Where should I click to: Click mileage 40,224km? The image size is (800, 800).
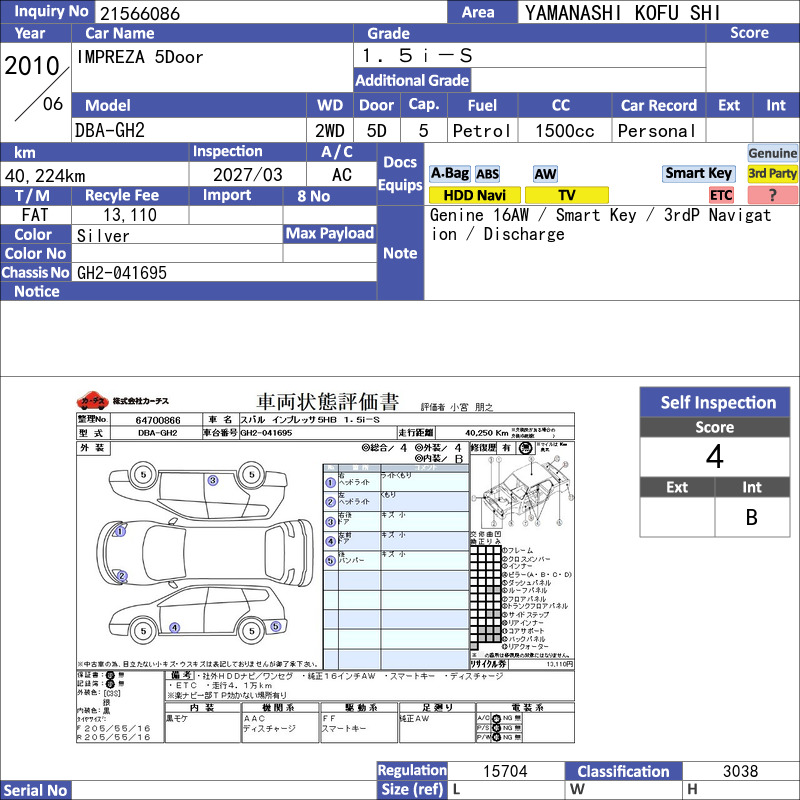point(45,176)
